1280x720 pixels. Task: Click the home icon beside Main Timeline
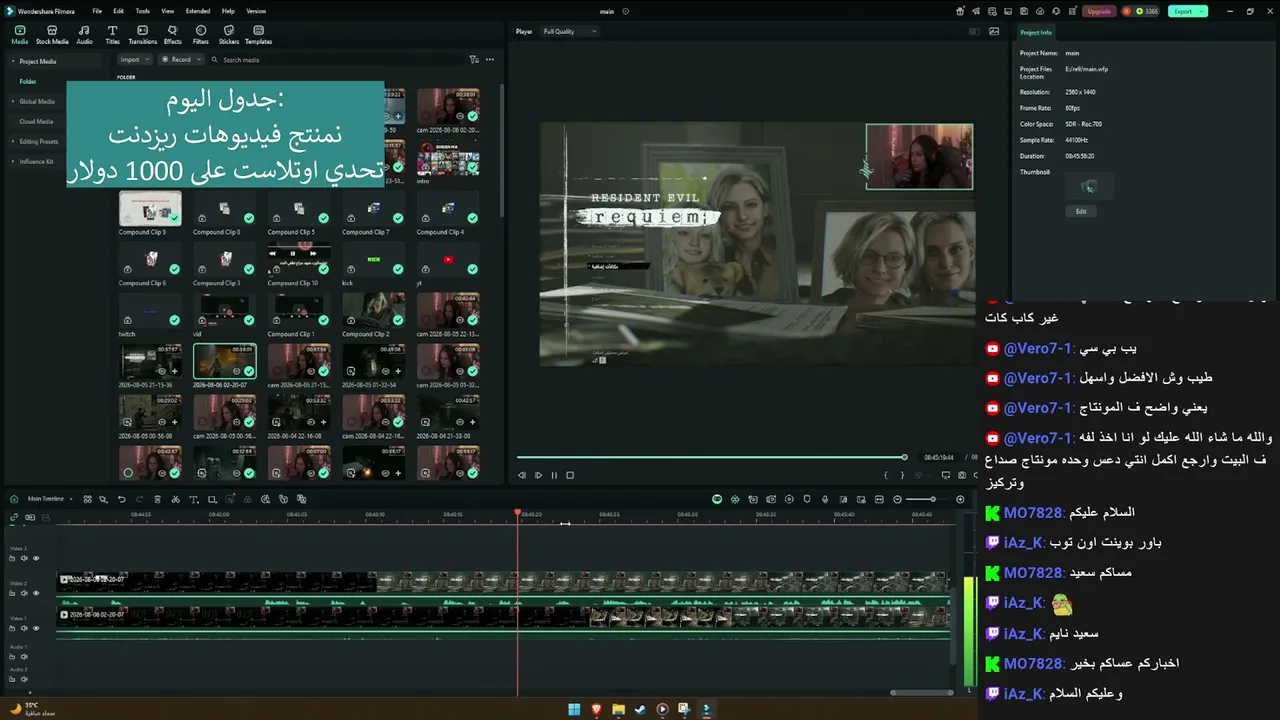pos(16,499)
